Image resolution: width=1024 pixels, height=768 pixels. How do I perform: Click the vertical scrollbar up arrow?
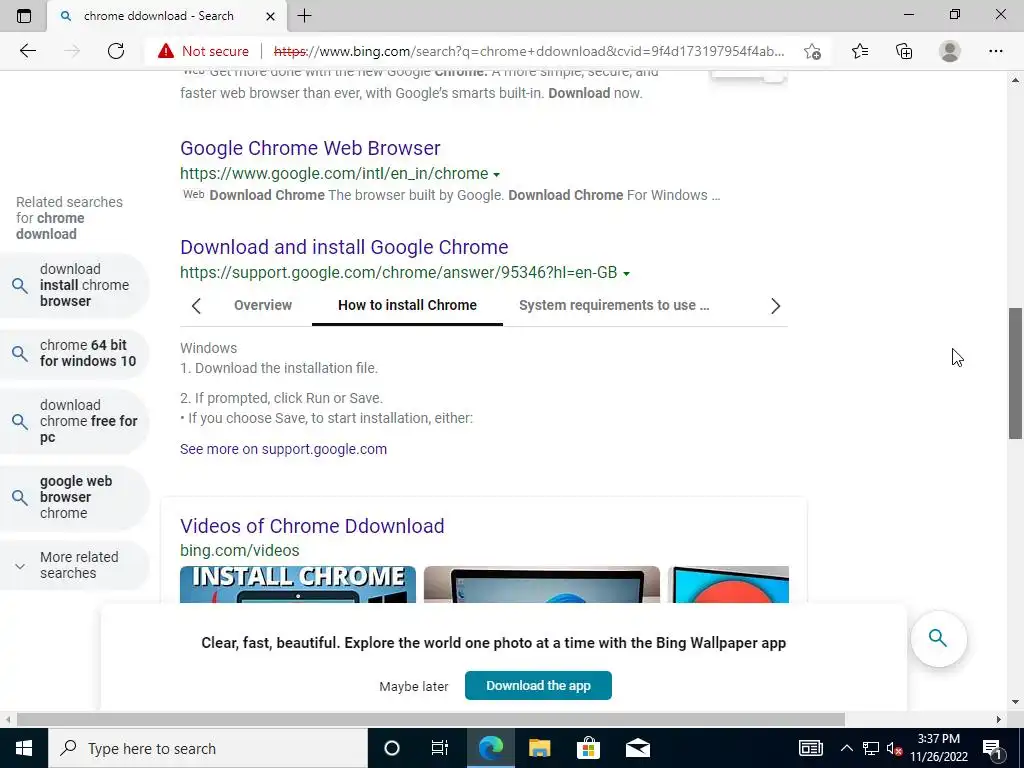[x=1016, y=80]
